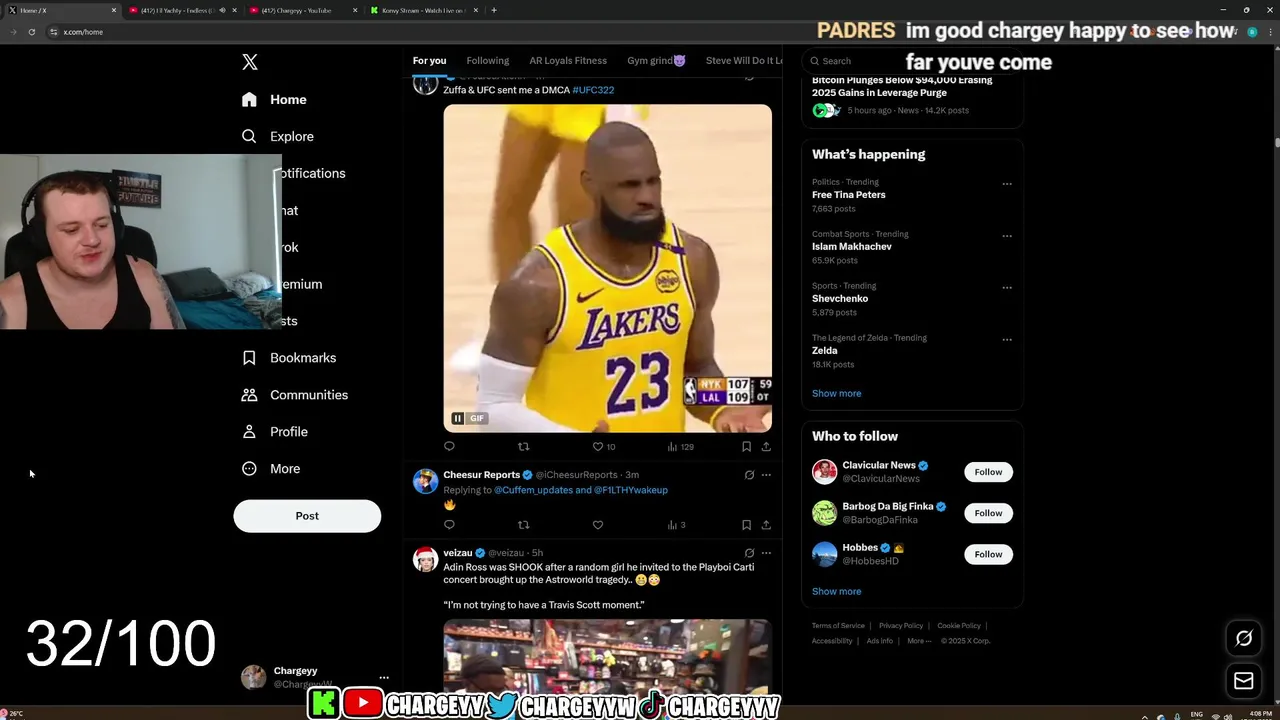Open options for Islam Makhachev trend
Image resolution: width=1280 pixels, height=720 pixels.
pos(1007,236)
